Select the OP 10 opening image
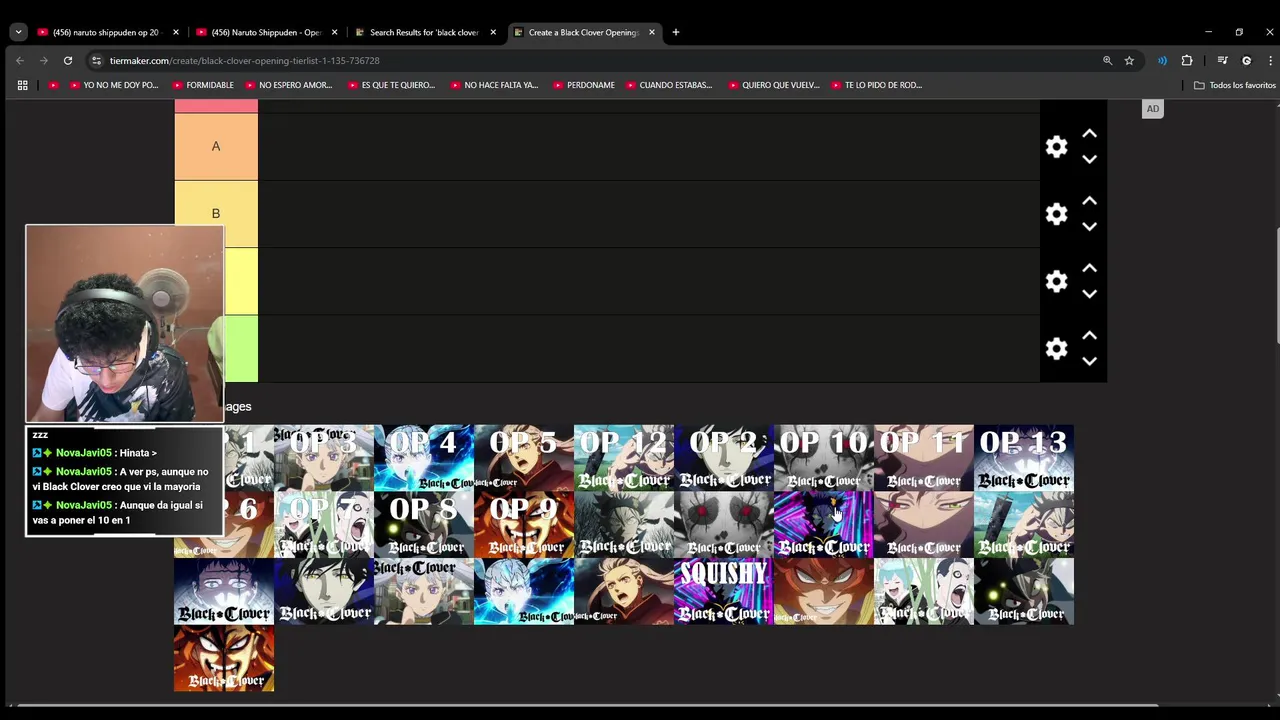Screen dimensions: 1280x720 824,457
